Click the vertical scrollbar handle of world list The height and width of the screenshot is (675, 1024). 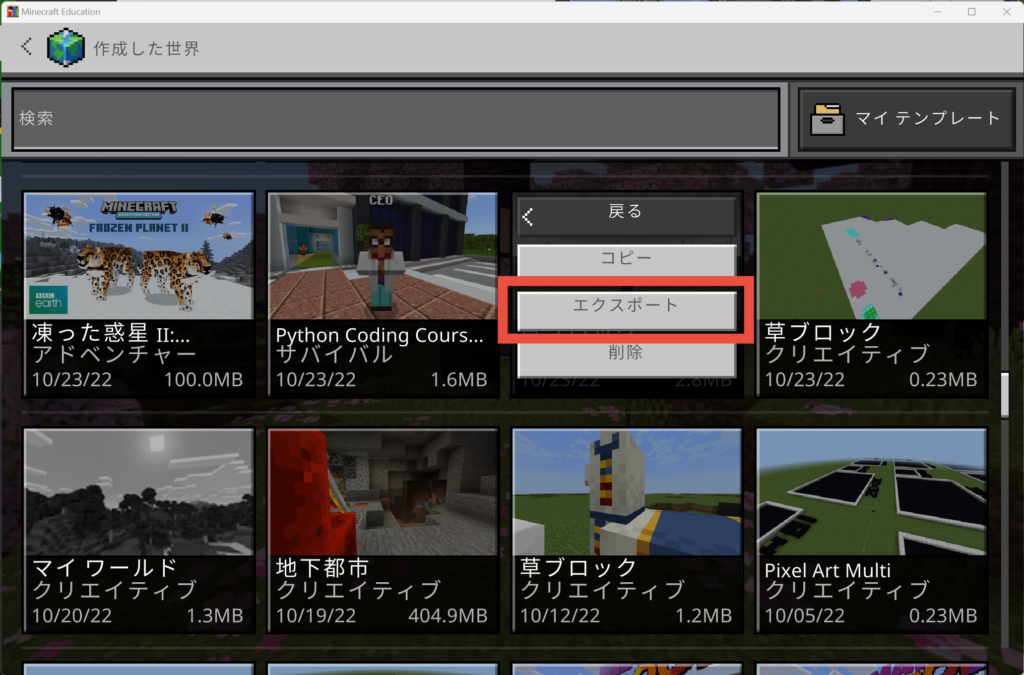[x=1005, y=395]
